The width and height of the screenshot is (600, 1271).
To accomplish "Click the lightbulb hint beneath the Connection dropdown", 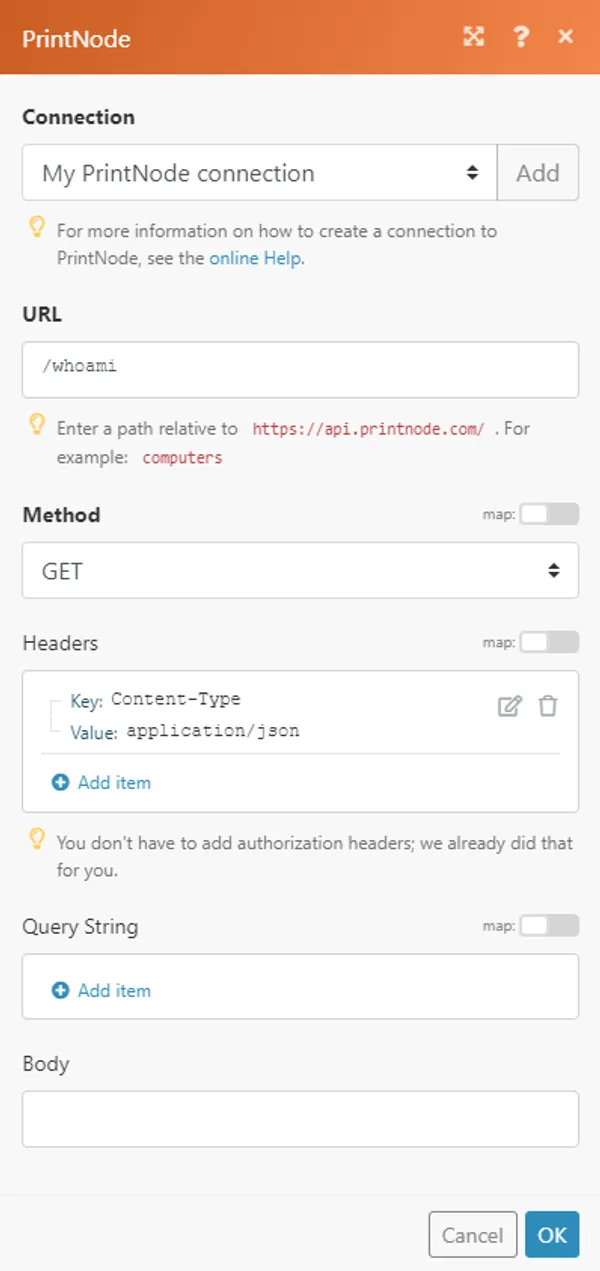I will click(38, 230).
